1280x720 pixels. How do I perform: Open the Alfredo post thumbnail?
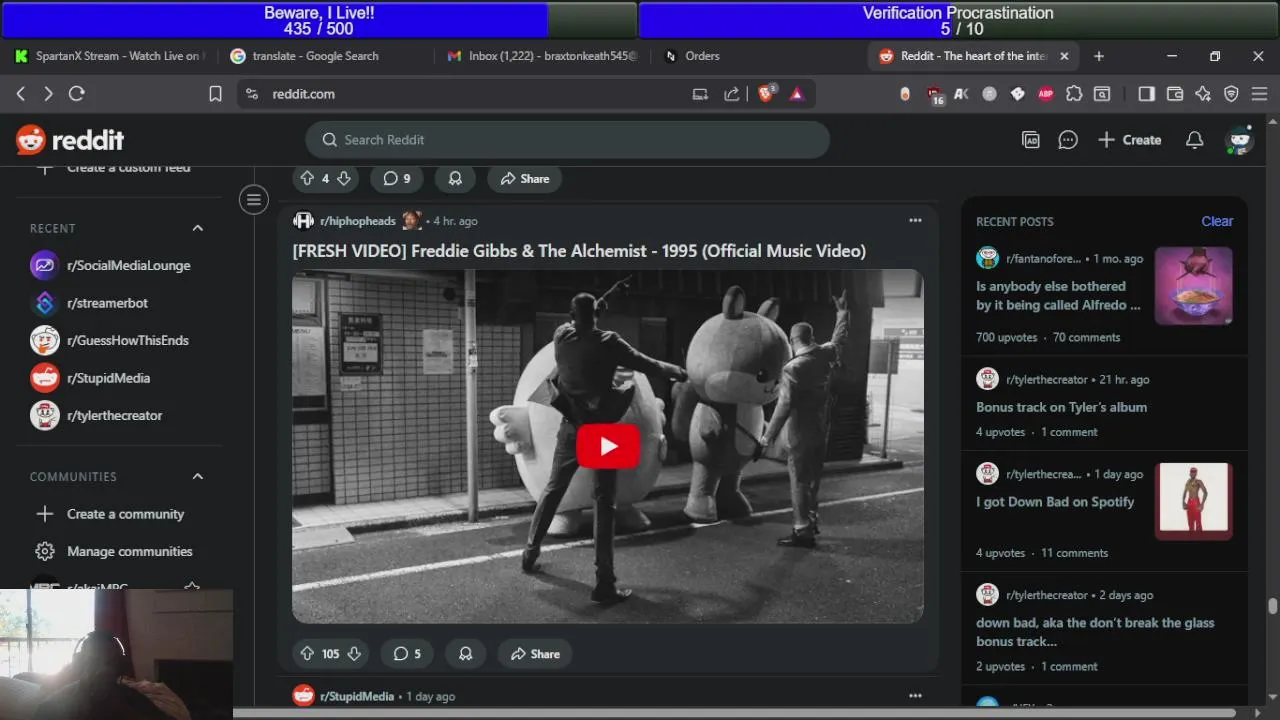1194,286
